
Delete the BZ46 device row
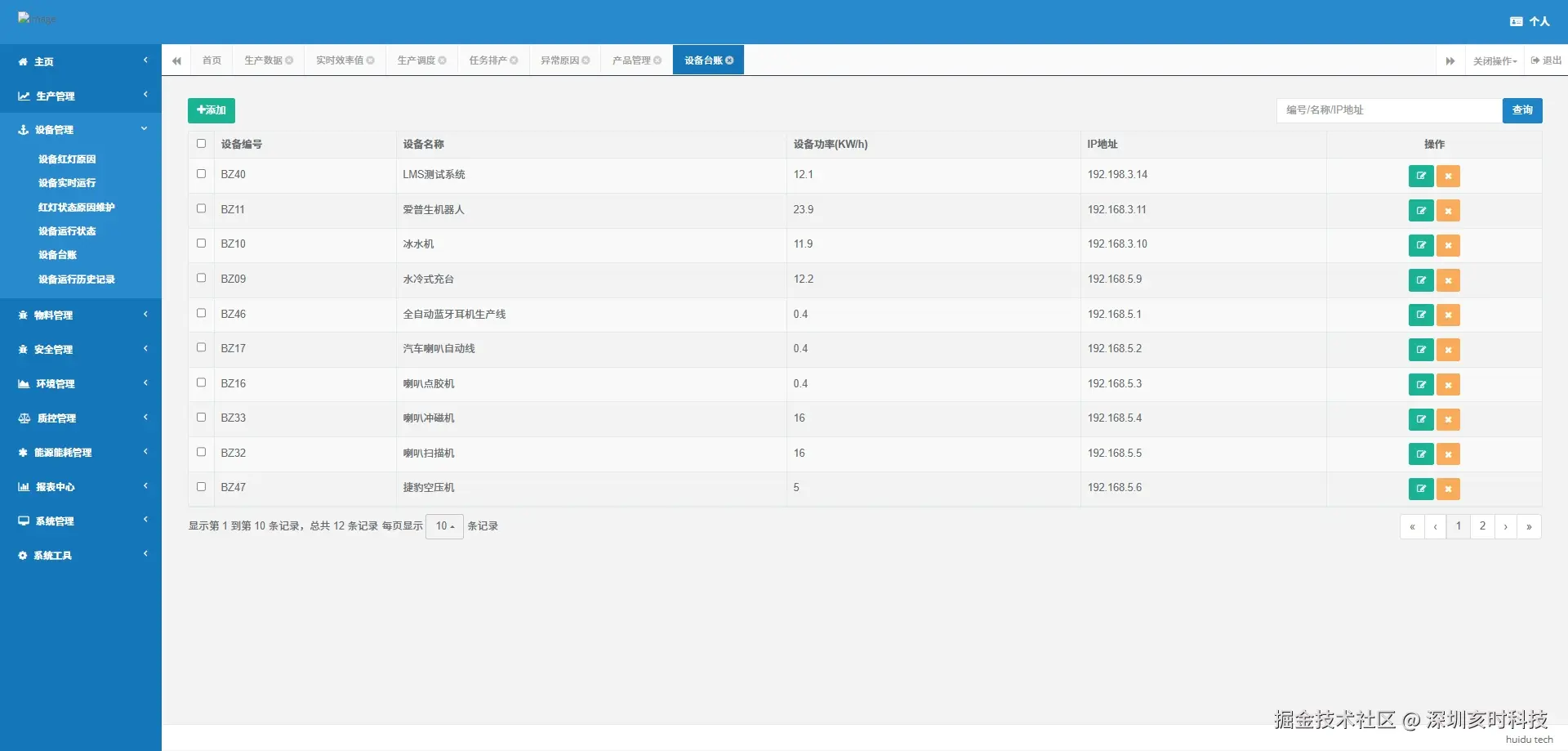pyautogui.click(x=1448, y=315)
